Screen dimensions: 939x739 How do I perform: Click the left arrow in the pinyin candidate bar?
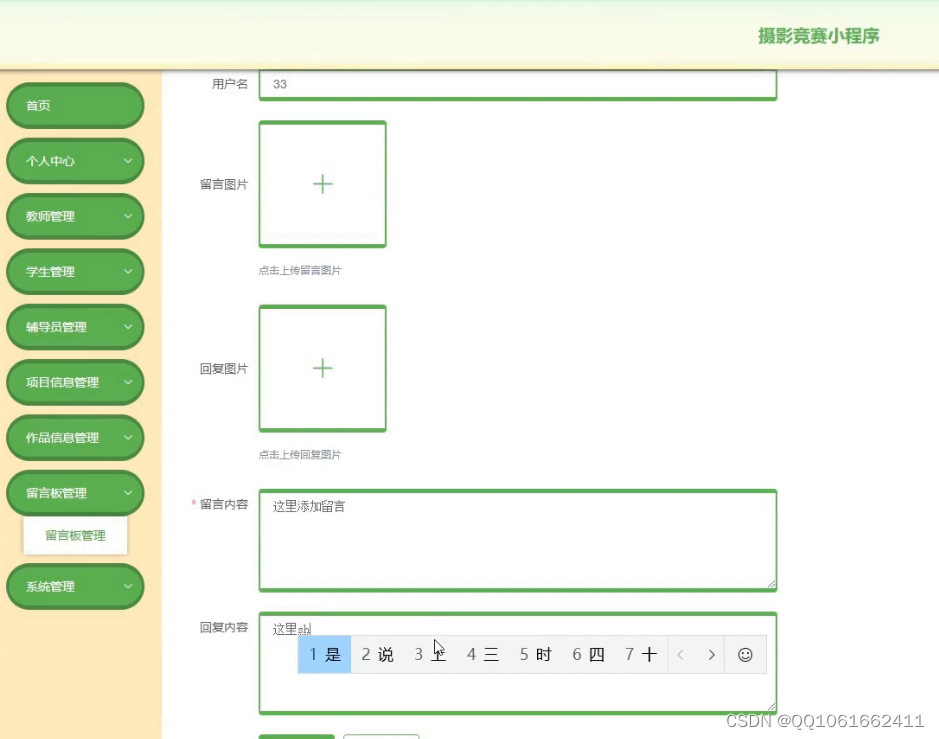coord(680,654)
